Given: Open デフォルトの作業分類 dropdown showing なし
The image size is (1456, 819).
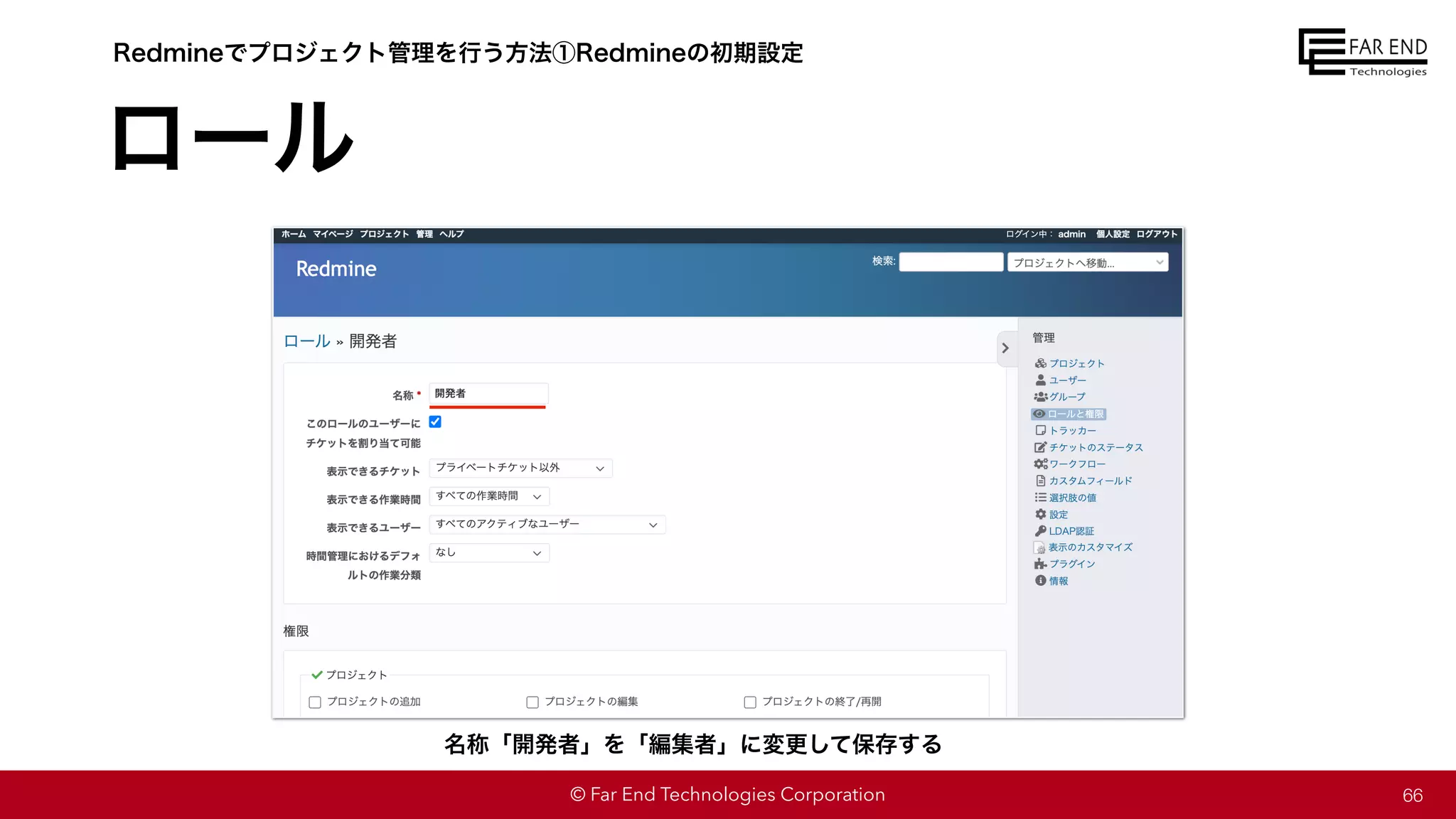Looking at the screenshot, I should point(489,552).
